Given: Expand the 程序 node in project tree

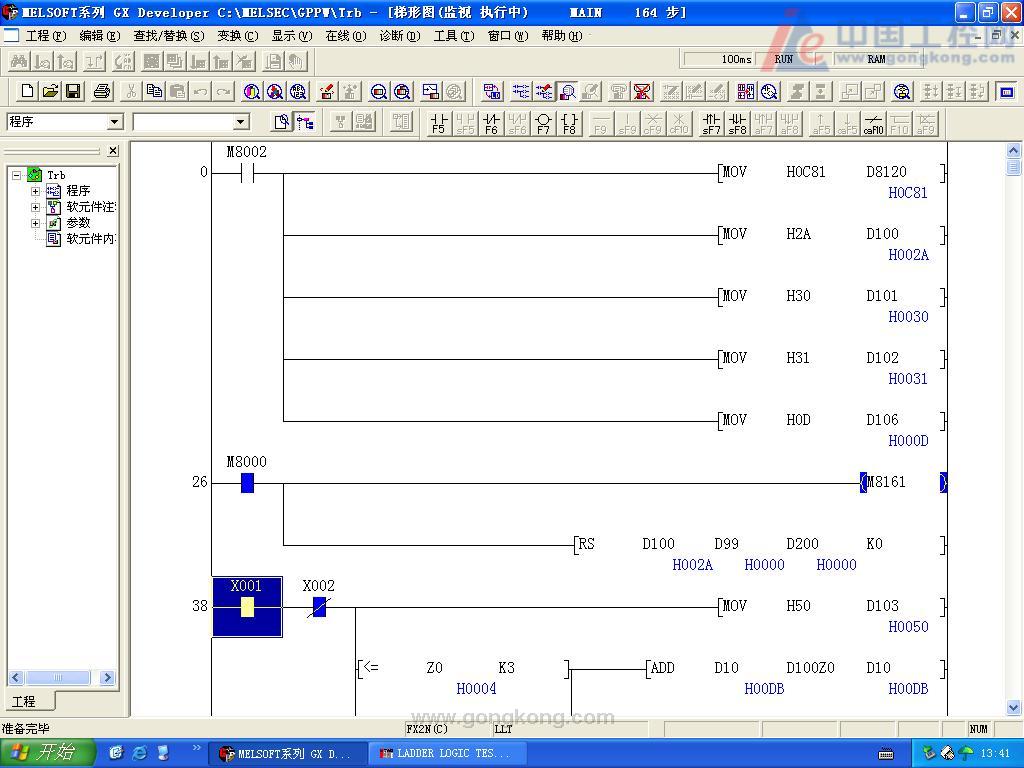Looking at the screenshot, I should (x=36, y=191).
